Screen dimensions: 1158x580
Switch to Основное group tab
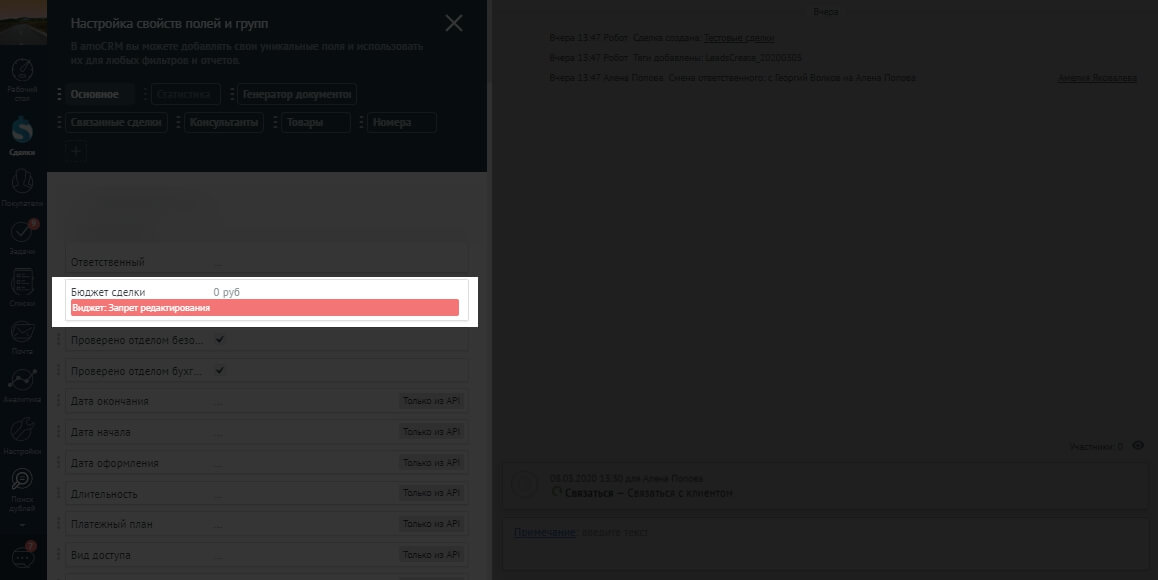click(95, 95)
